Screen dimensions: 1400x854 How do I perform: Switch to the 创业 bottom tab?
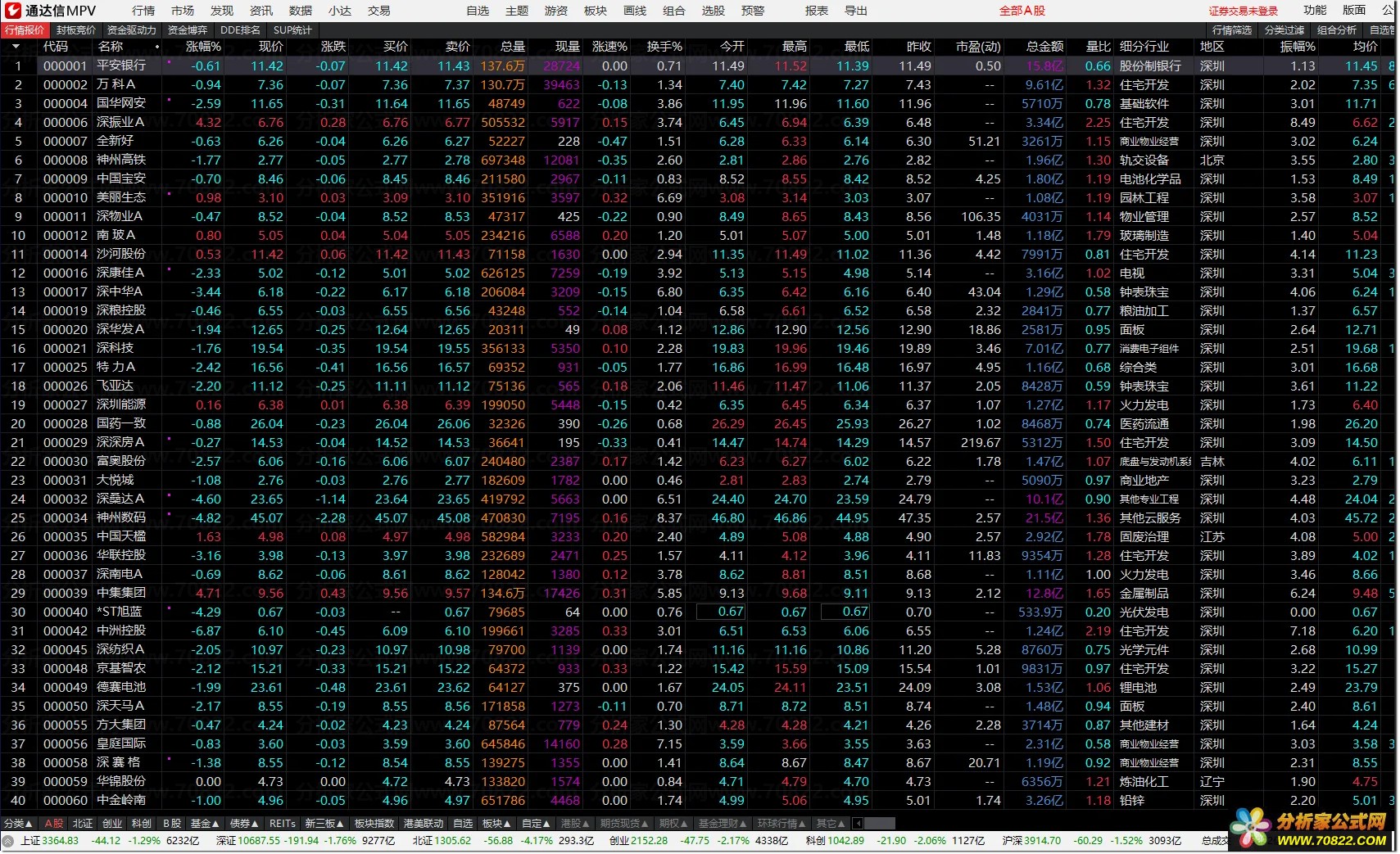112,823
